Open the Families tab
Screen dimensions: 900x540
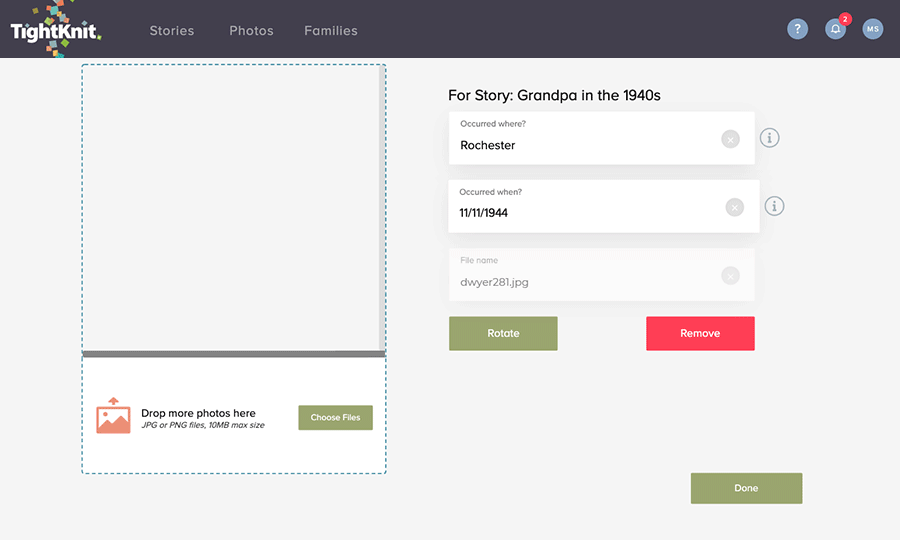tap(331, 31)
